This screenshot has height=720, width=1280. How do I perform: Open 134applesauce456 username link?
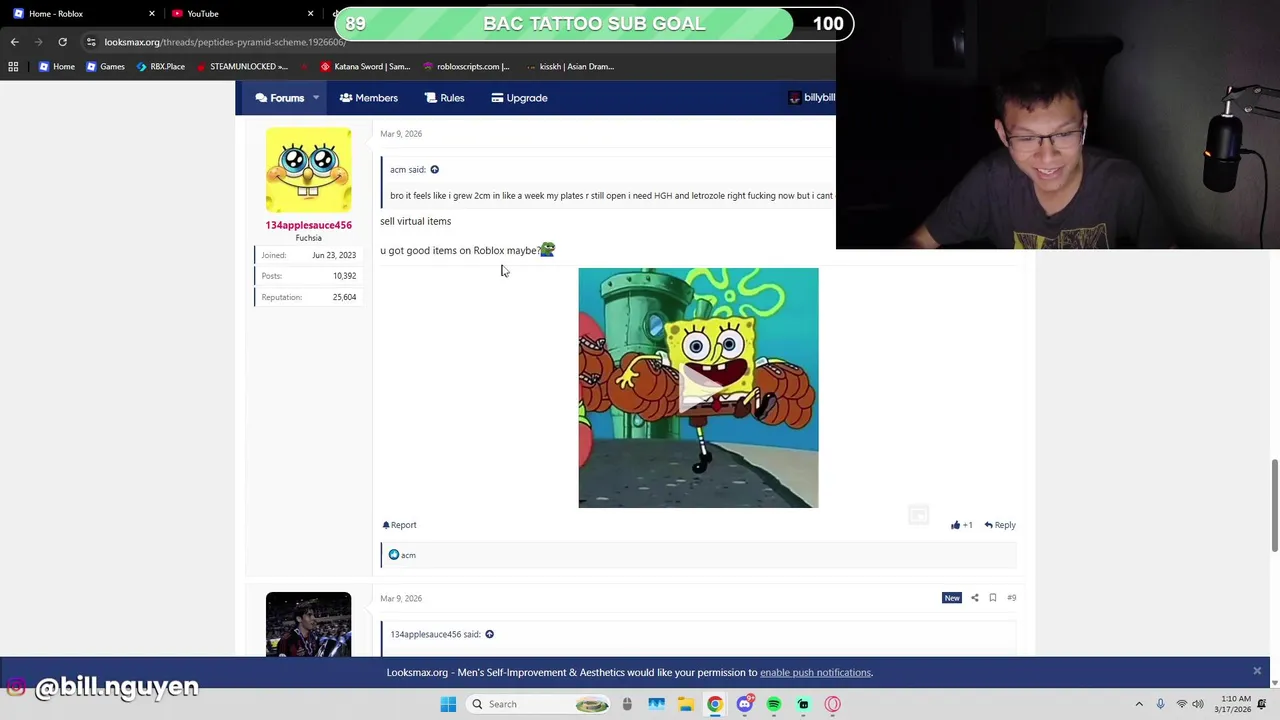pos(308,225)
